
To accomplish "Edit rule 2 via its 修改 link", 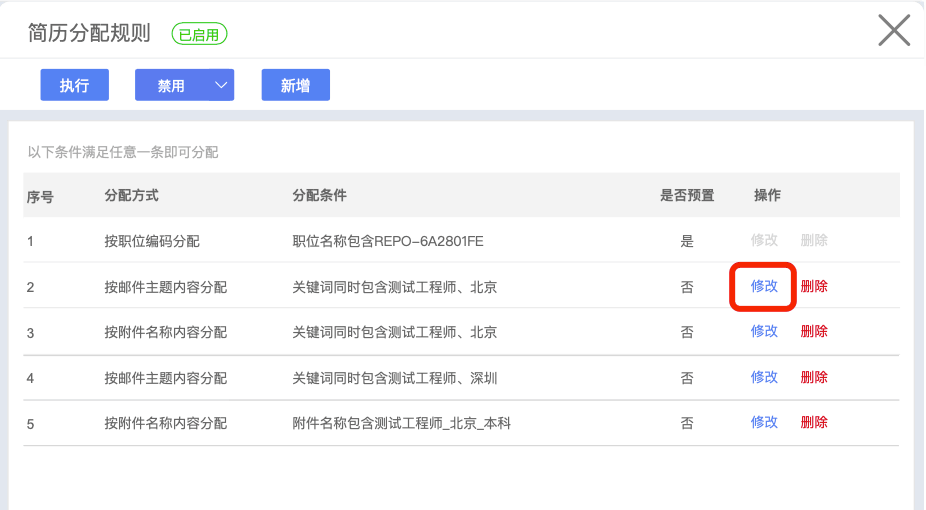I will tap(764, 286).
